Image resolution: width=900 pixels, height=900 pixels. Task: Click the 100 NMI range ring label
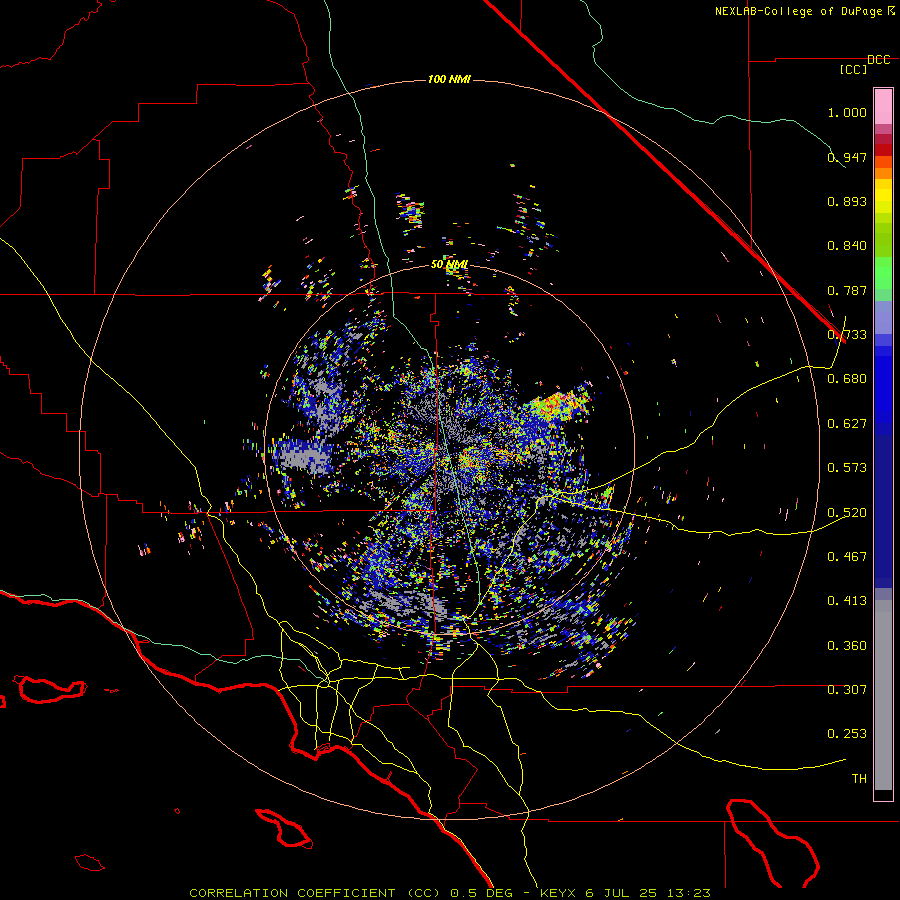[x=449, y=79]
